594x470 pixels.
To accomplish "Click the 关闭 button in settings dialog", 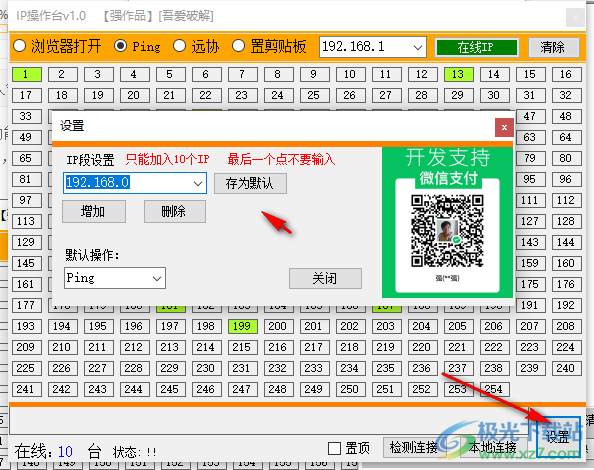I will click(325, 278).
